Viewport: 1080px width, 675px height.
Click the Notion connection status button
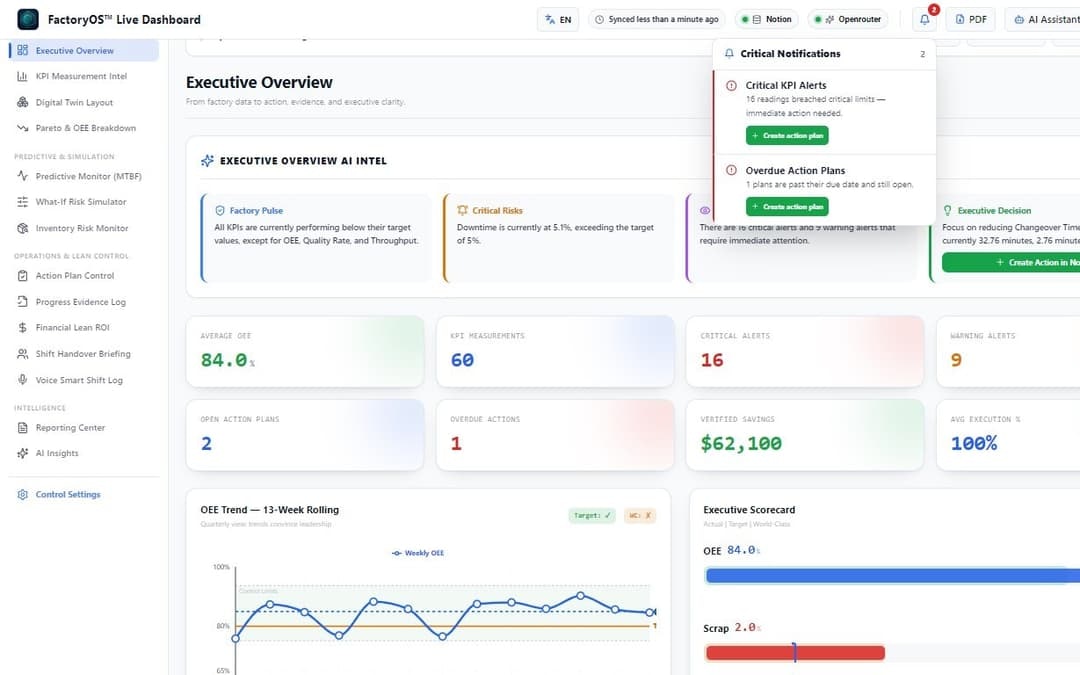[x=767, y=19]
